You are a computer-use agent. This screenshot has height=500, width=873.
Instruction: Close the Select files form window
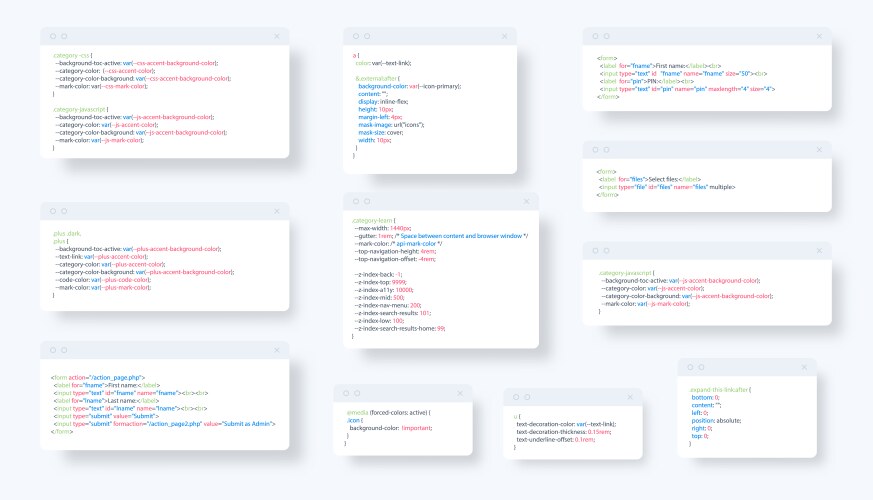tap(819, 148)
